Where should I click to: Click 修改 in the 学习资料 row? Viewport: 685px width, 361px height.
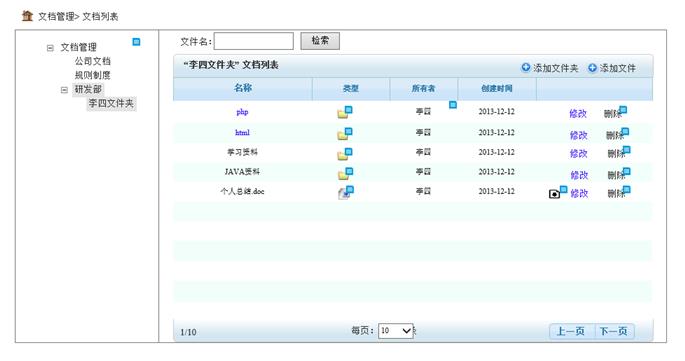579,153
